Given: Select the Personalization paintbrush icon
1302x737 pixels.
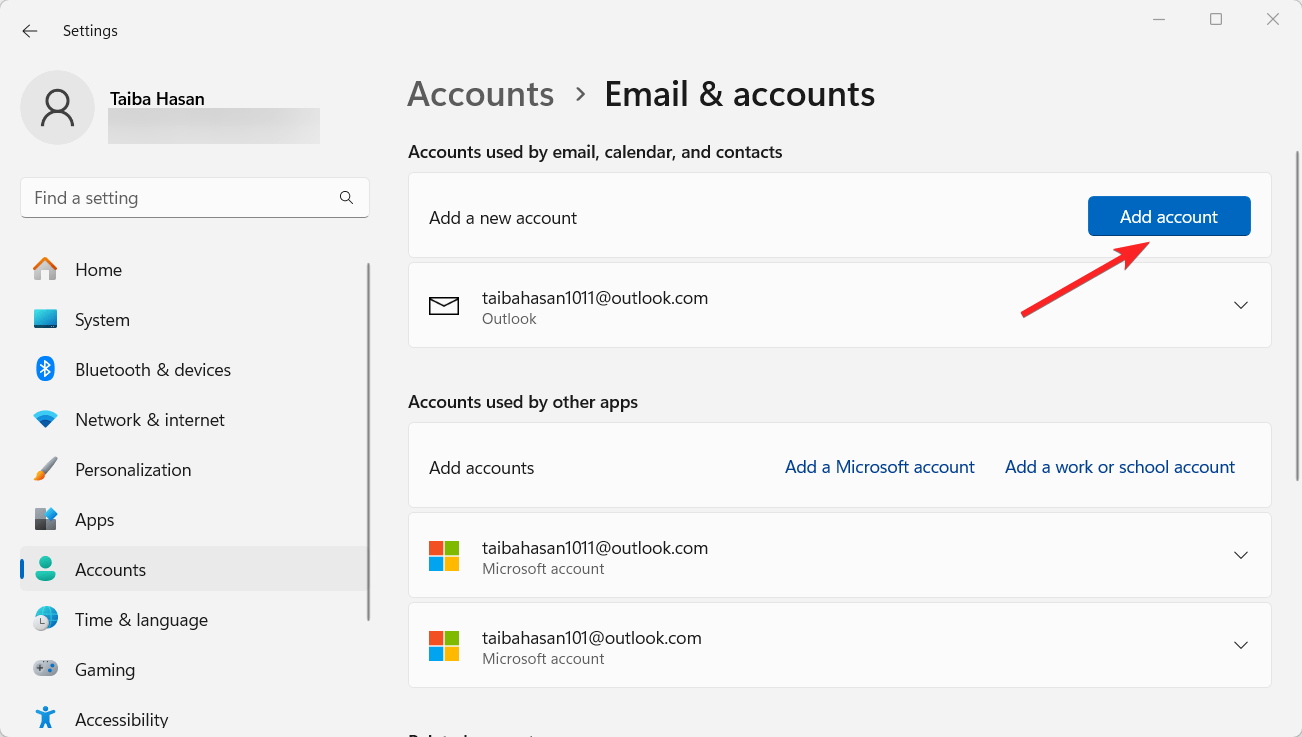Looking at the screenshot, I should coord(45,470).
